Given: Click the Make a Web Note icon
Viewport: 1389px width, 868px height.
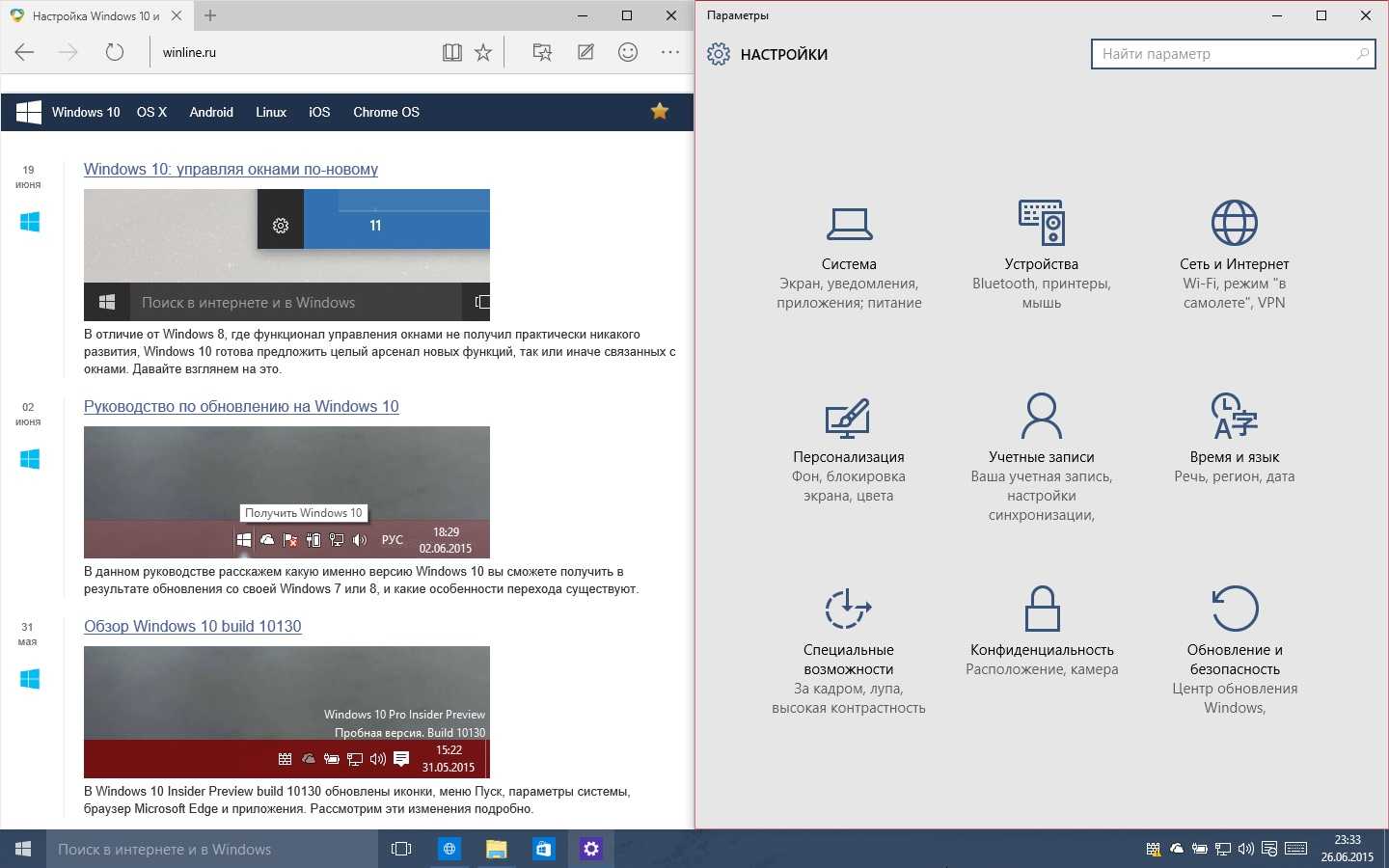Looking at the screenshot, I should click(x=586, y=53).
